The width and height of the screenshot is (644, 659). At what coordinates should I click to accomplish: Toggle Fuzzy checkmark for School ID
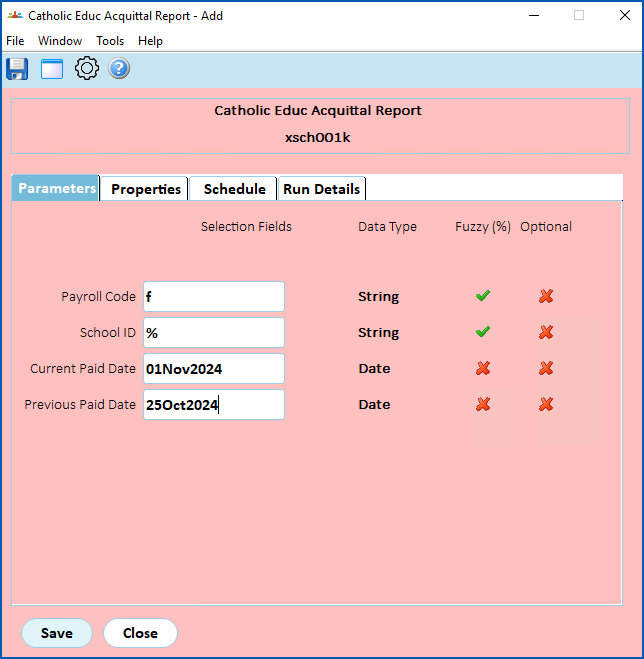click(x=483, y=332)
